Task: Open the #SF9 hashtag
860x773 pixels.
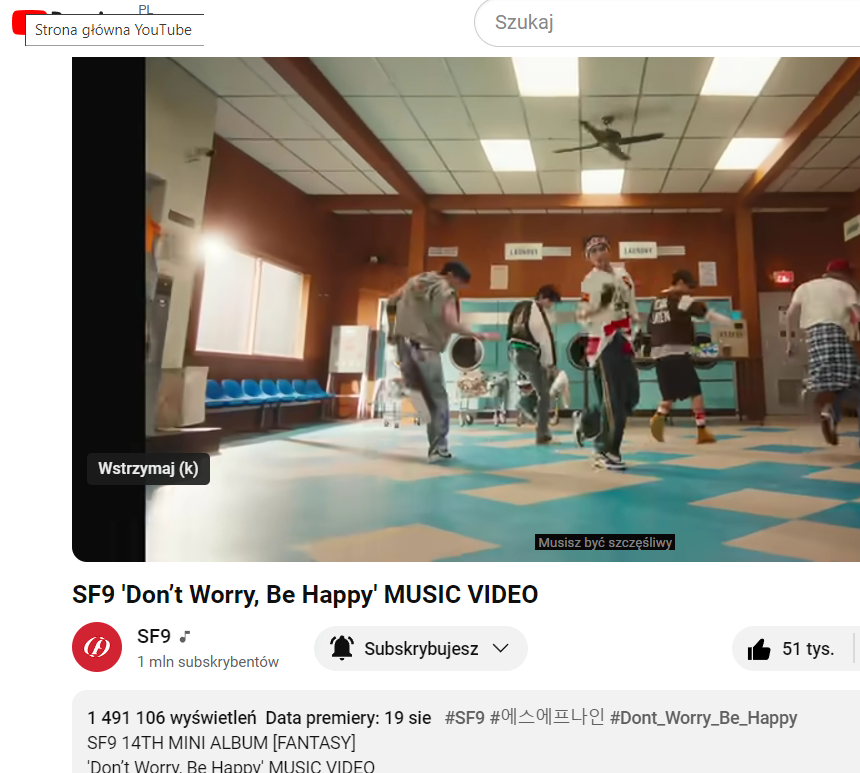Action: (465, 718)
